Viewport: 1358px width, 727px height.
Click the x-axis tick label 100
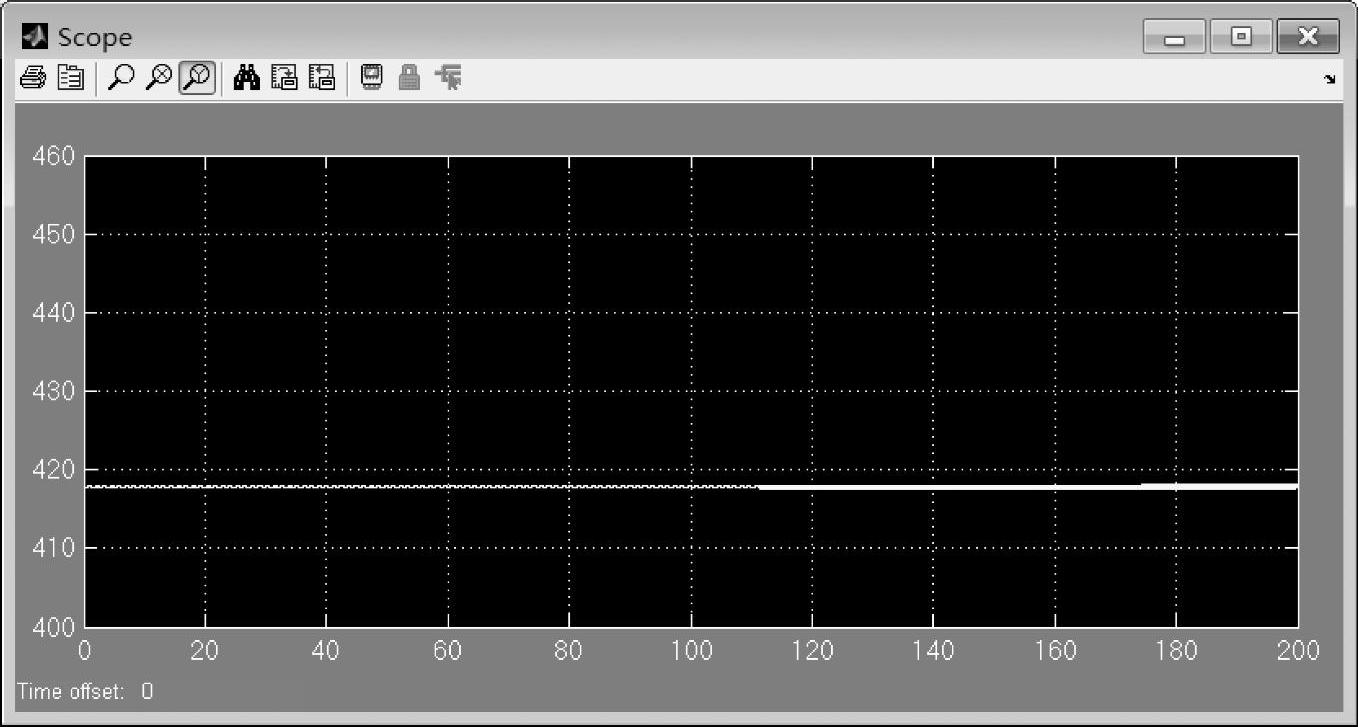[691, 652]
